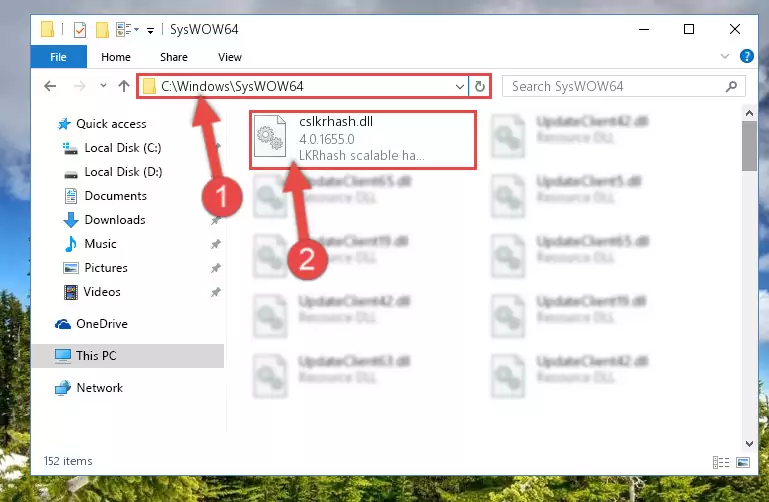This screenshot has width=769, height=502.
Task: Click the folder icon in address bar
Action: tap(149, 87)
